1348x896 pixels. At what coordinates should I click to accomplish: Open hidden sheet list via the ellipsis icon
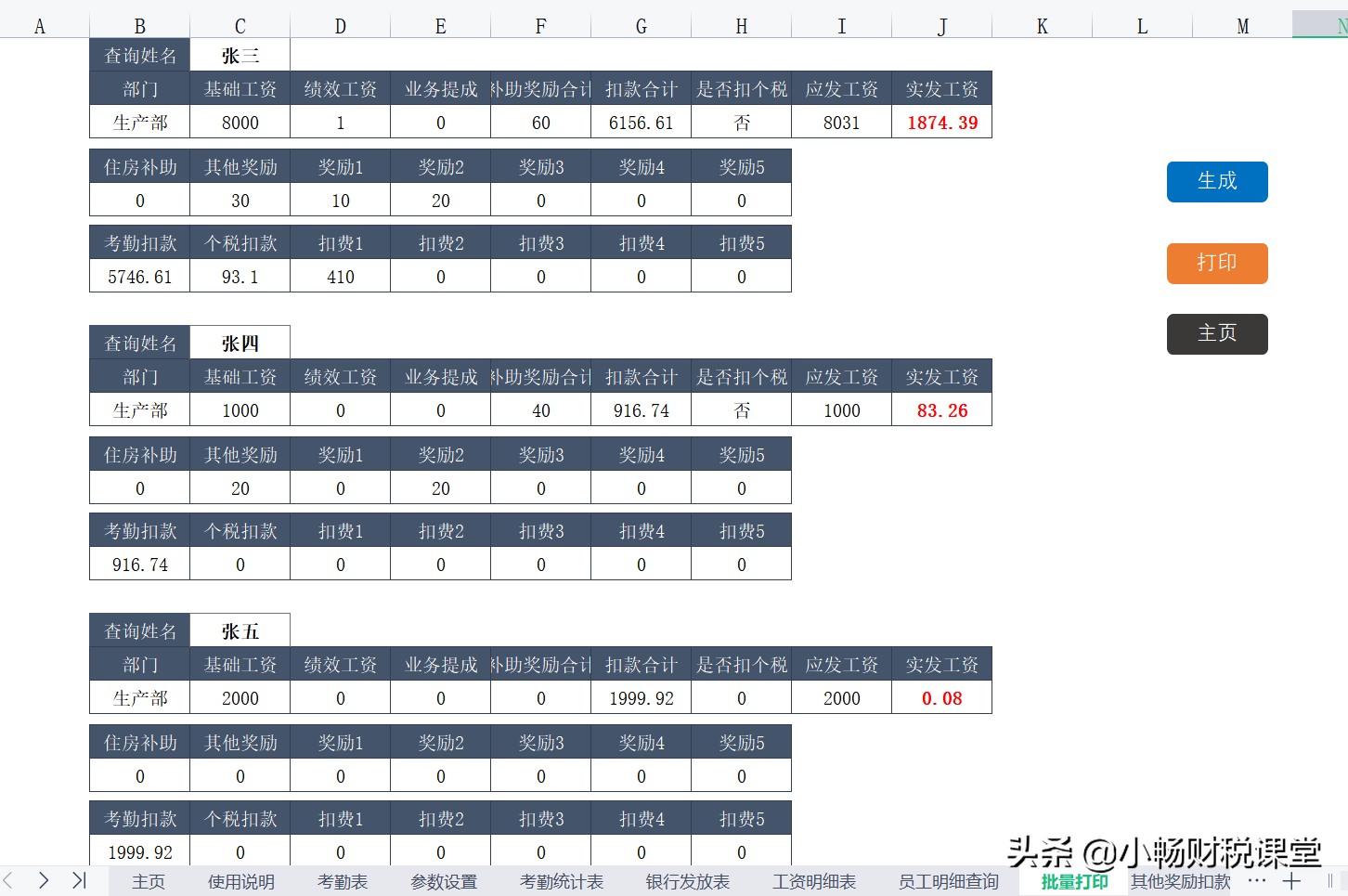pyautogui.click(x=1258, y=881)
